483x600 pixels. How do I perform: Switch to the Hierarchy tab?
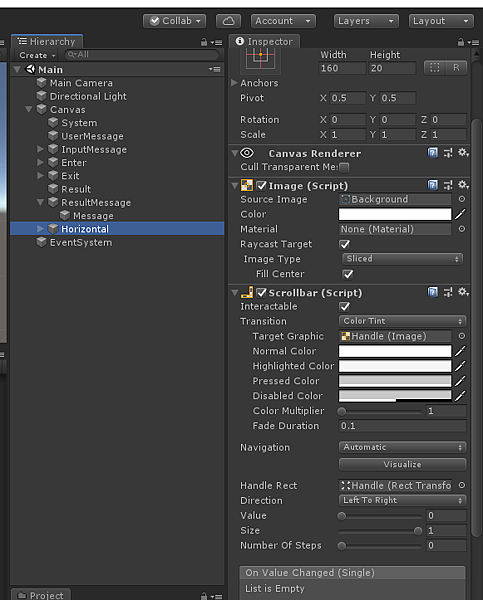(47, 41)
